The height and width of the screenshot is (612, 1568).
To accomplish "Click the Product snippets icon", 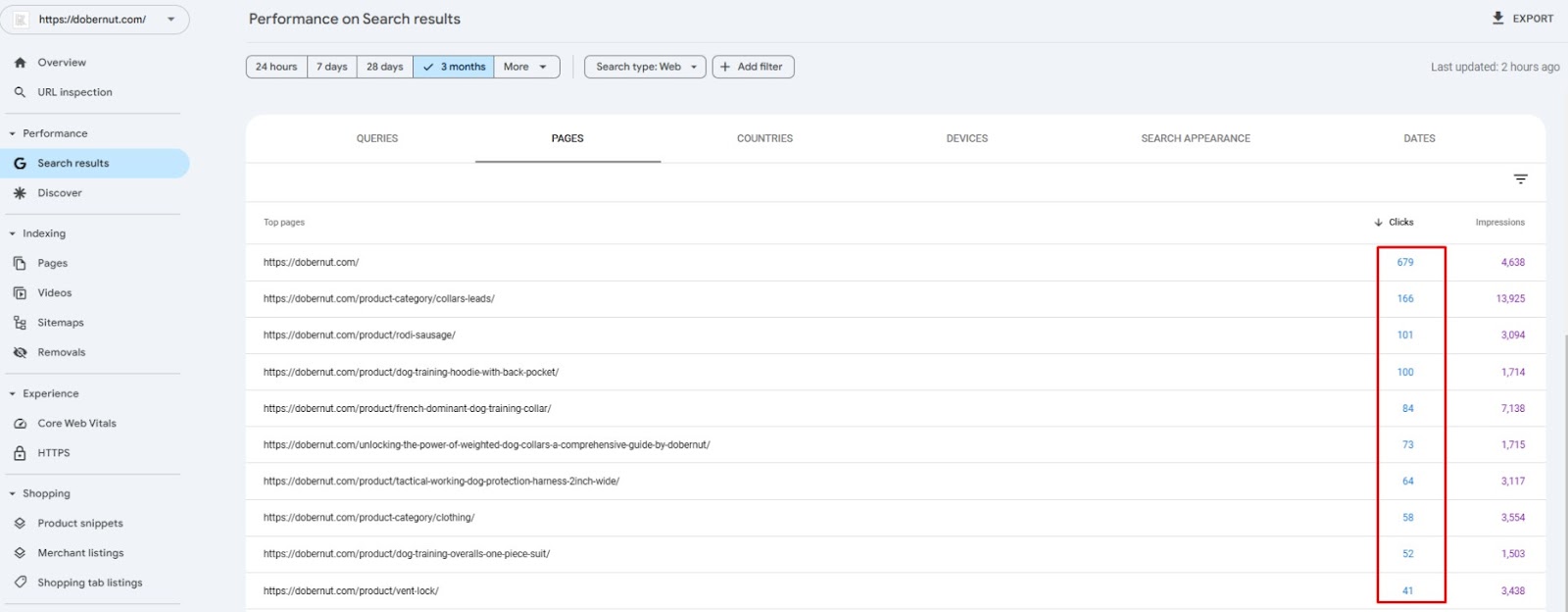I will (x=20, y=524).
